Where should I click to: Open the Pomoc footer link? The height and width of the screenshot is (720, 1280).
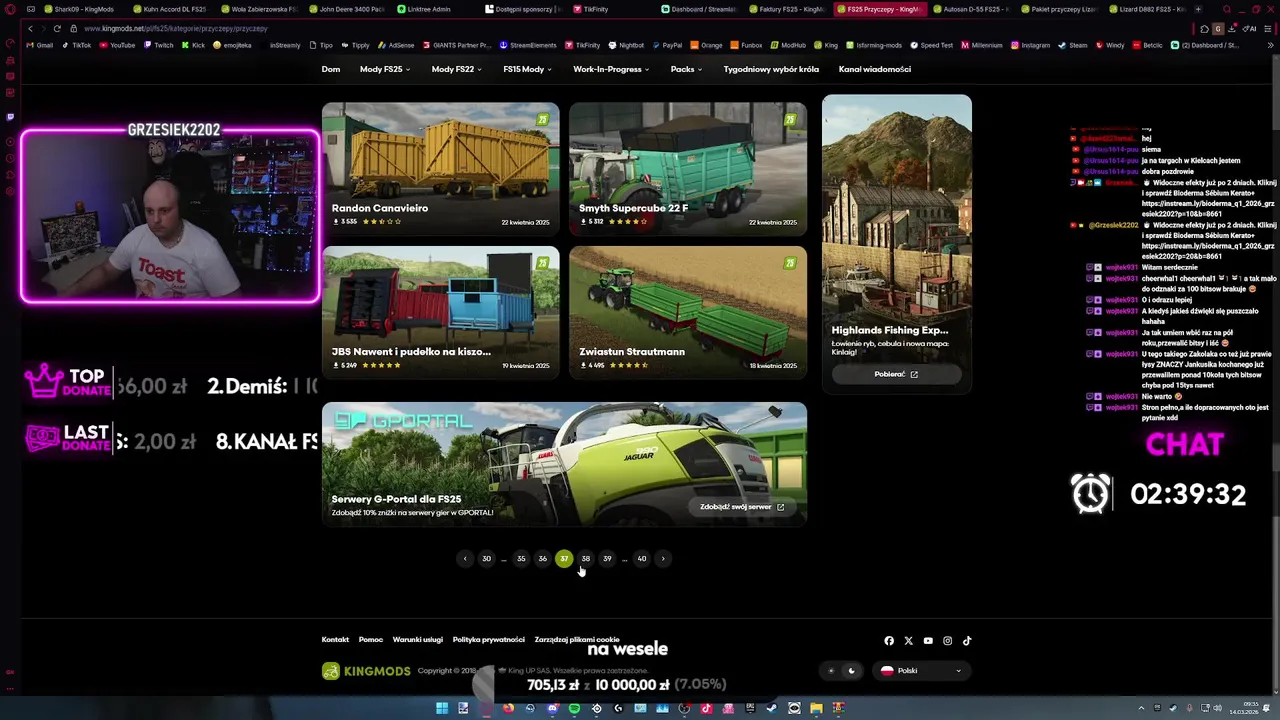tap(371, 640)
